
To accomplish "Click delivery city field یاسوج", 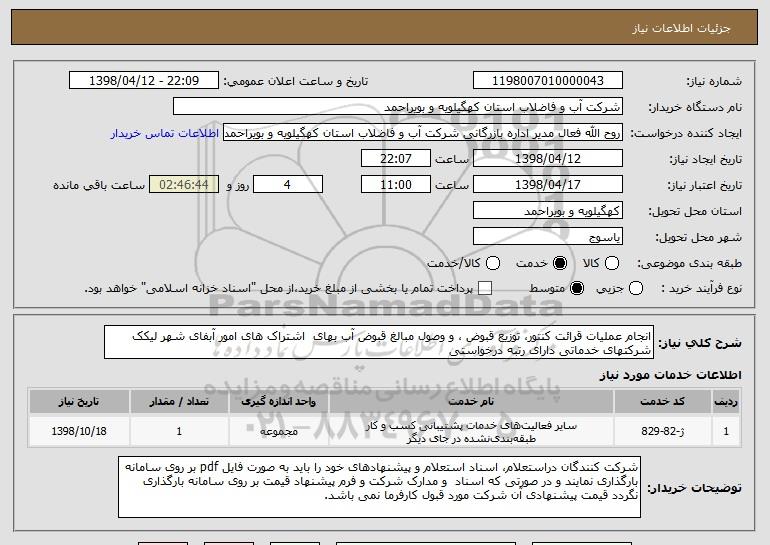I will [548, 237].
